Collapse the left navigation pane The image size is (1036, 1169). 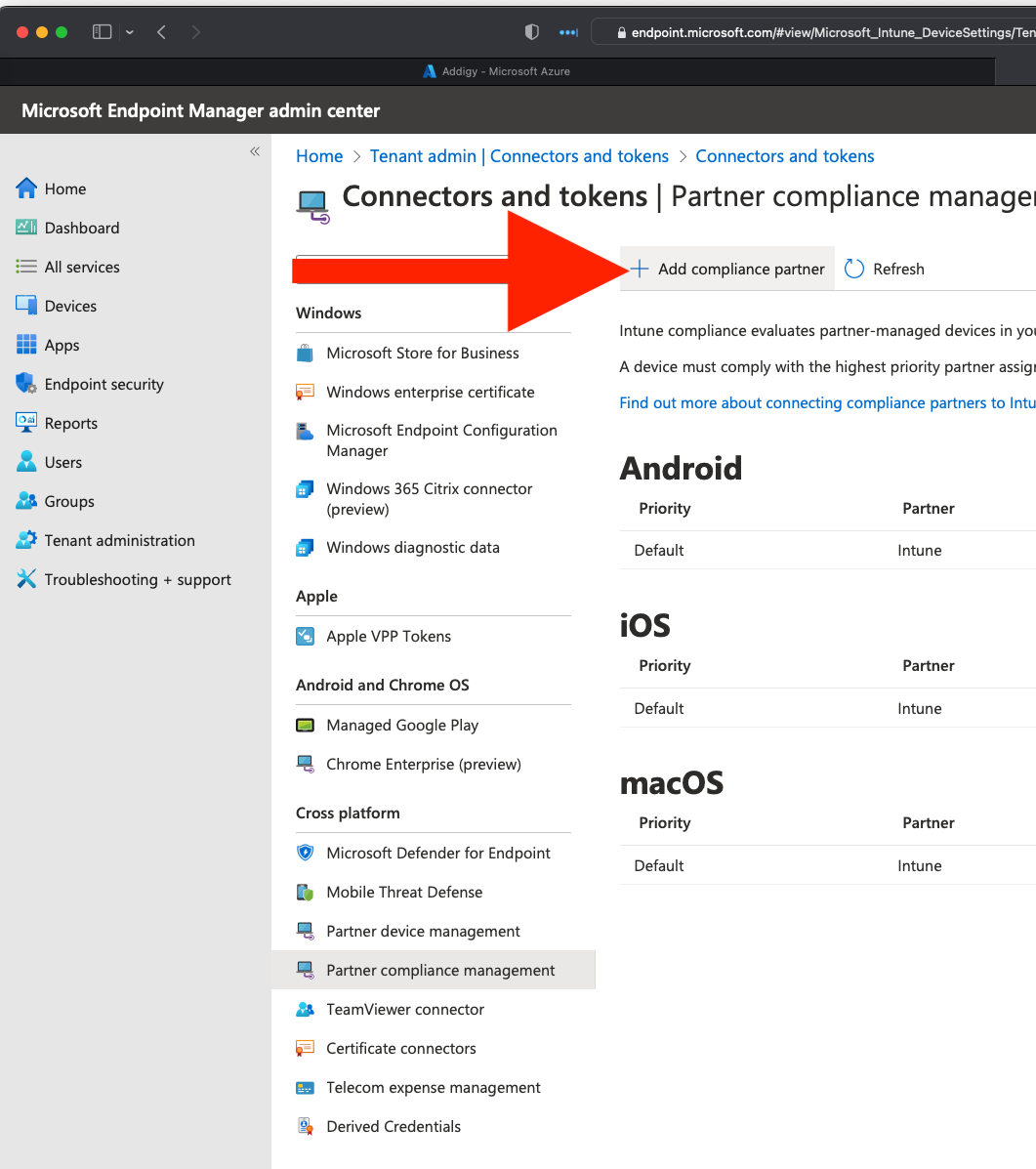[x=255, y=151]
